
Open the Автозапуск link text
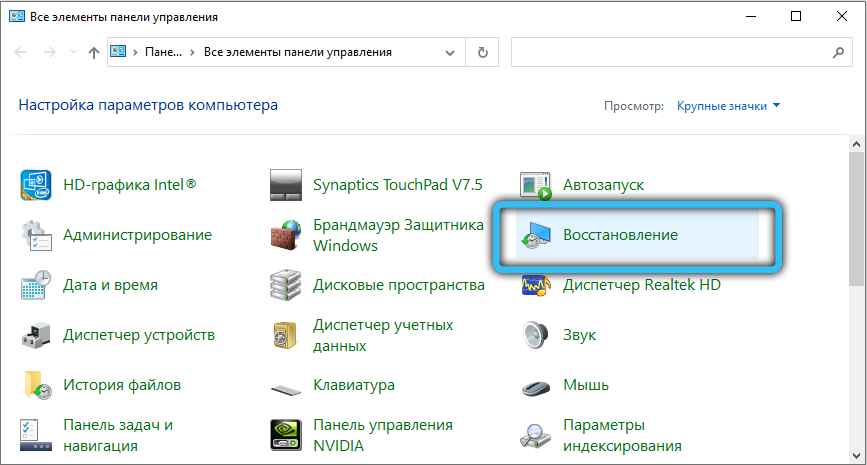(603, 185)
